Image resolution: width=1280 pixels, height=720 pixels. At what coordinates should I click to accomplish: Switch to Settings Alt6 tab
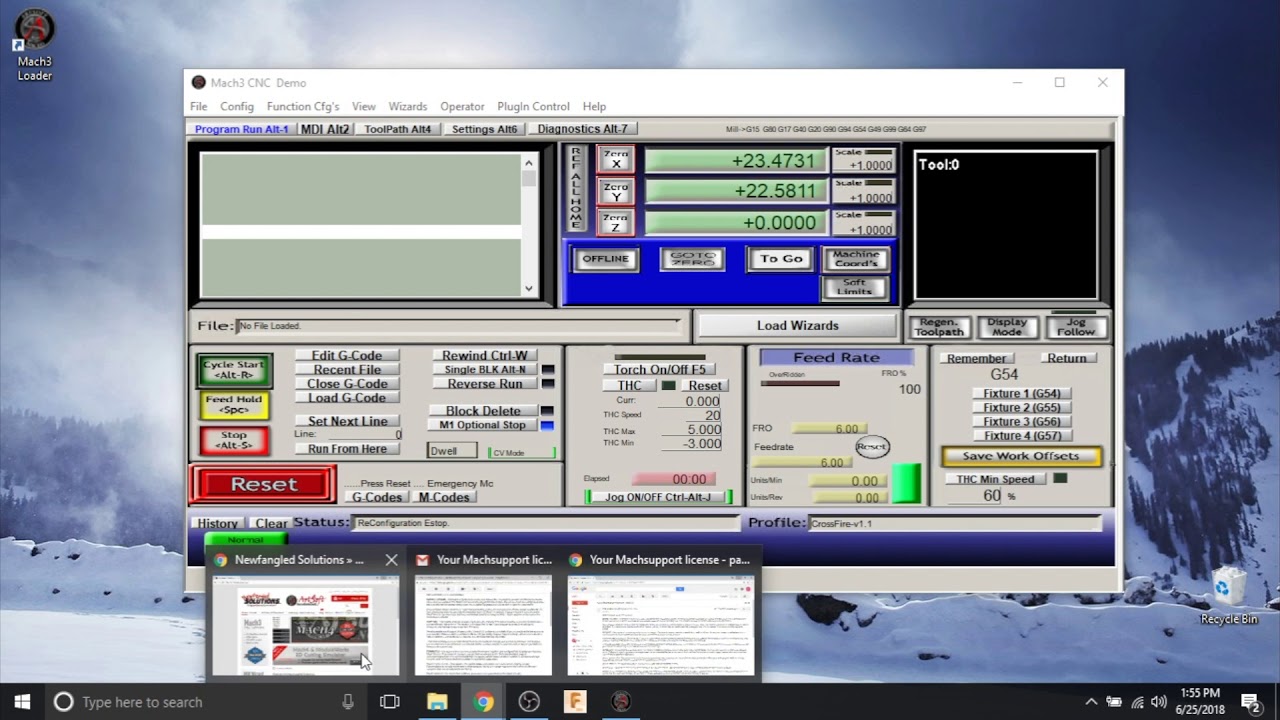(484, 129)
